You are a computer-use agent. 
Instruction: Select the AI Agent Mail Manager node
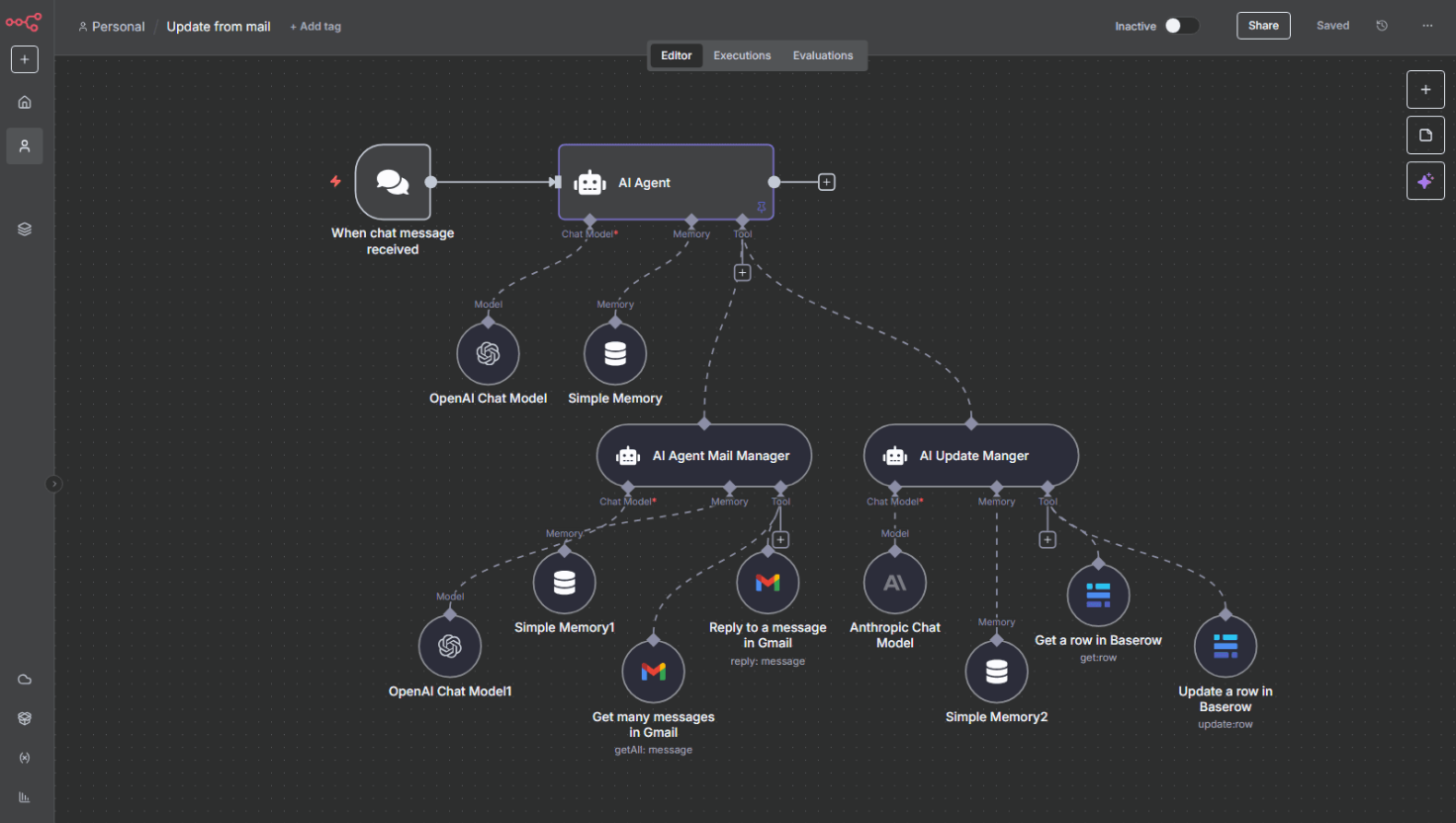pos(704,456)
